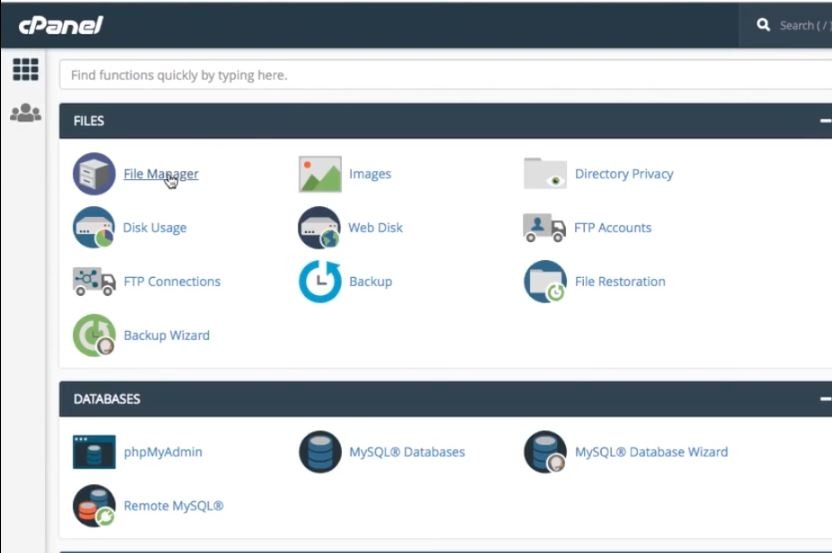Click the Images picture icon
This screenshot has height=553, width=832.
tap(320, 174)
